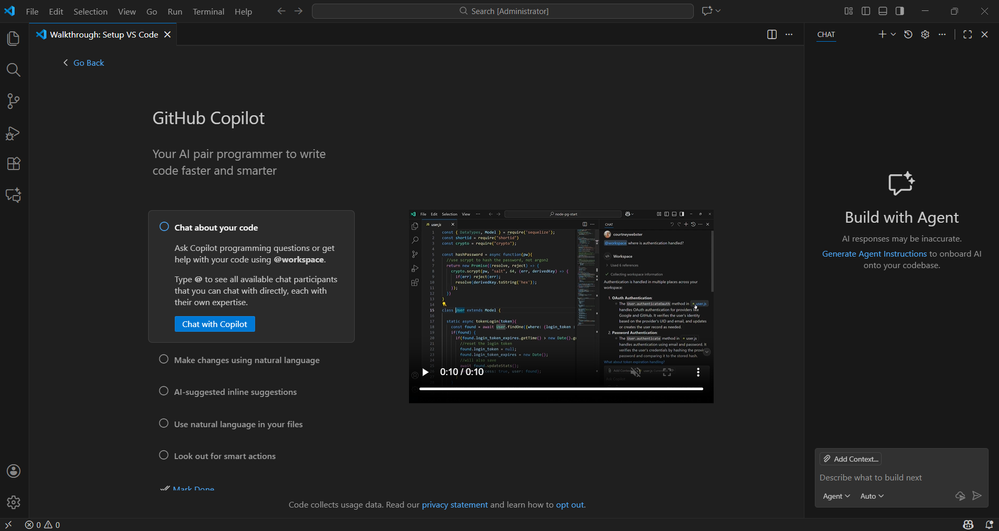Open the video options three-dot menu

(698, 372)
